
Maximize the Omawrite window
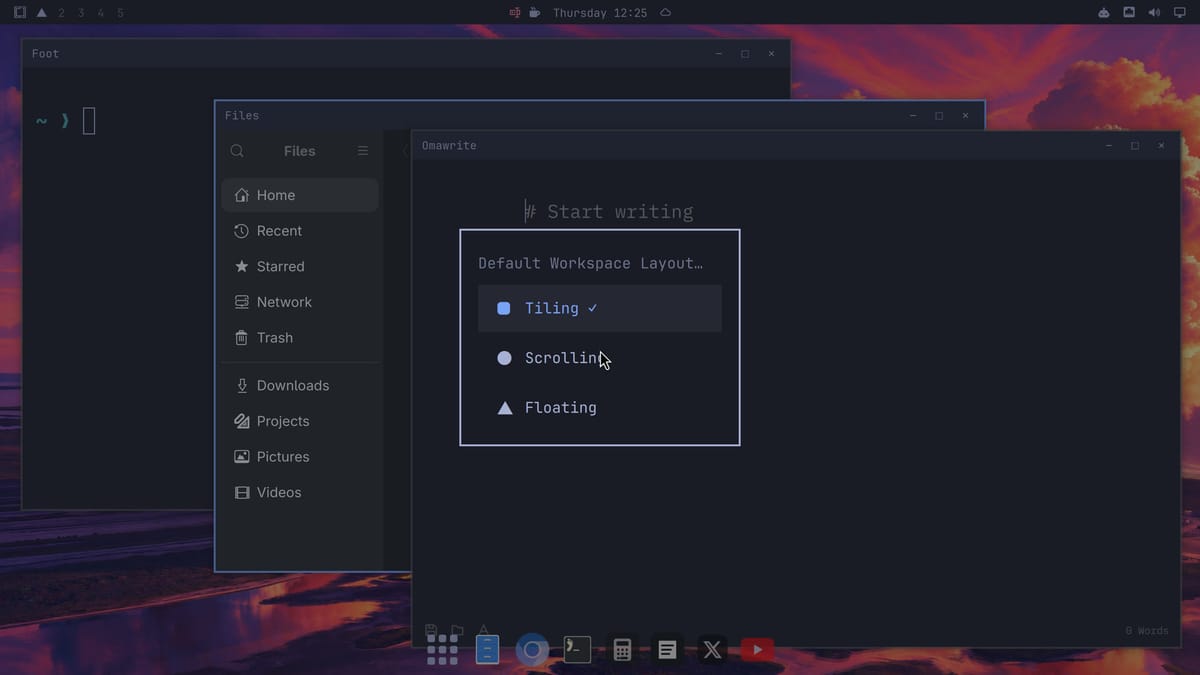coord(1135,146)
